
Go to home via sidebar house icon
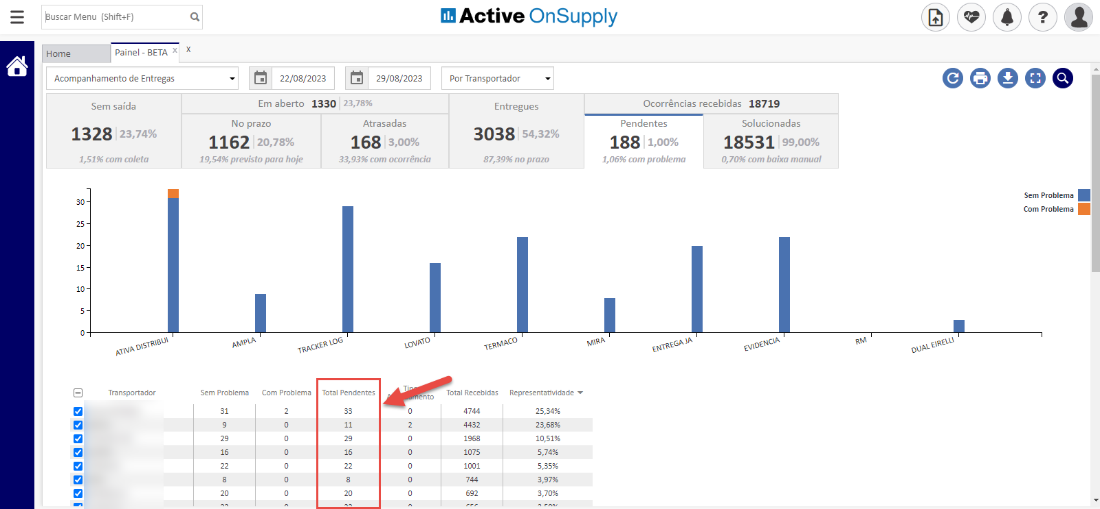[17, 66]
